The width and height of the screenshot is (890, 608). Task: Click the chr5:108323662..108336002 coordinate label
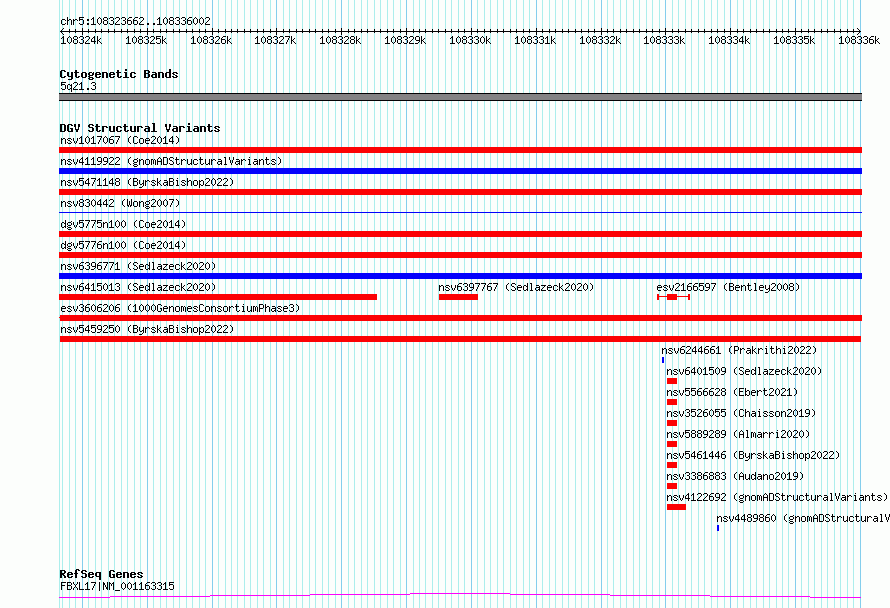tap(135, 22)
